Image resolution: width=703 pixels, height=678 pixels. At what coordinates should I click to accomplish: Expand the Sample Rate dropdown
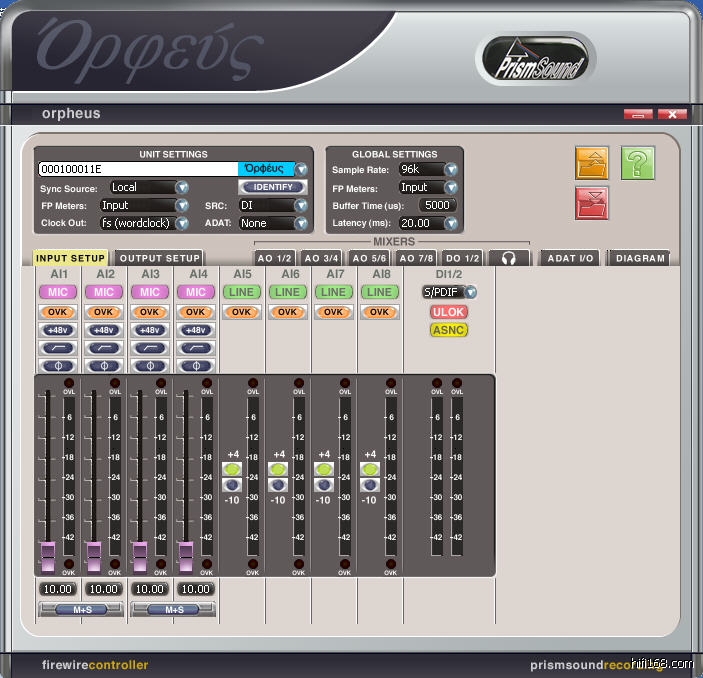[450, 170]
